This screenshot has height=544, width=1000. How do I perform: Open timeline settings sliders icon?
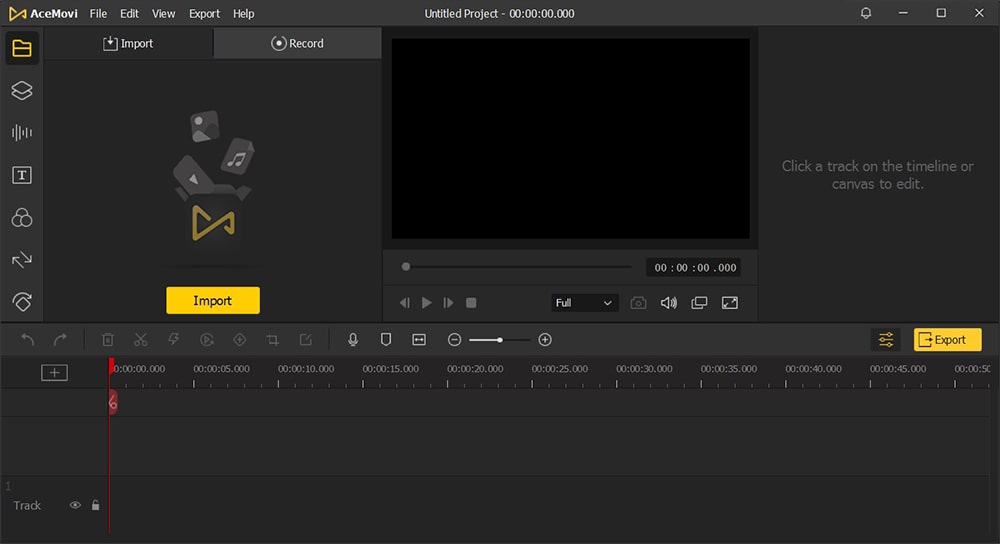(886, 340)
